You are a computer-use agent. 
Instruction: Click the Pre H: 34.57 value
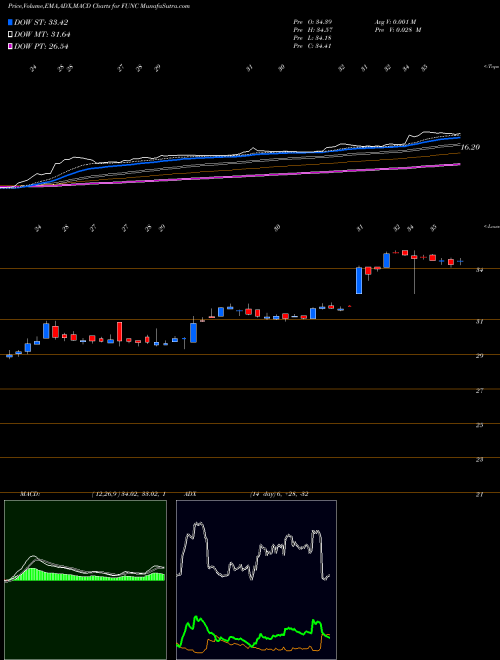[313, 30]
